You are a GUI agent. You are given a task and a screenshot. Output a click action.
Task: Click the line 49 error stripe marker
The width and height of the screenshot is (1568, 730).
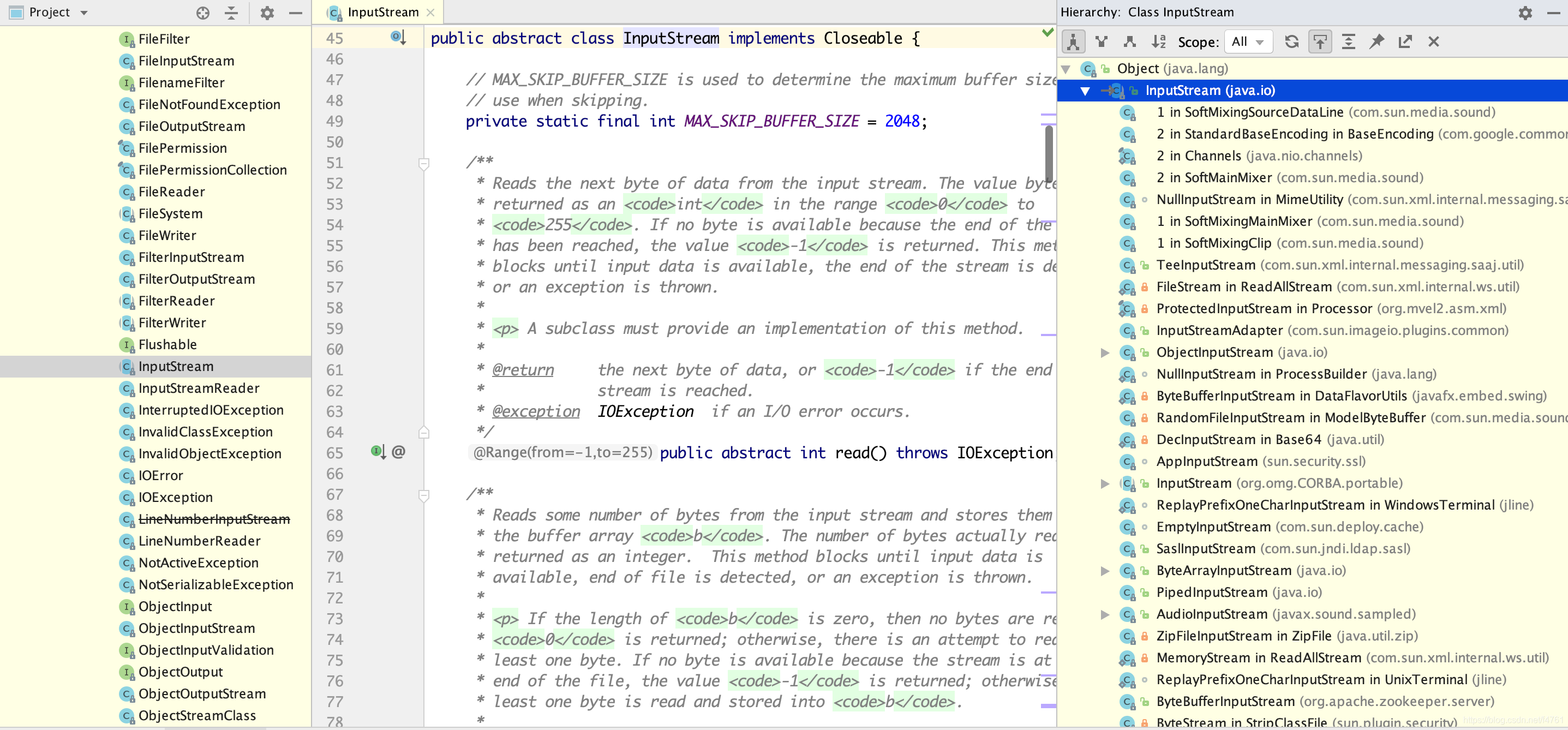click(x=1048, y=115)
